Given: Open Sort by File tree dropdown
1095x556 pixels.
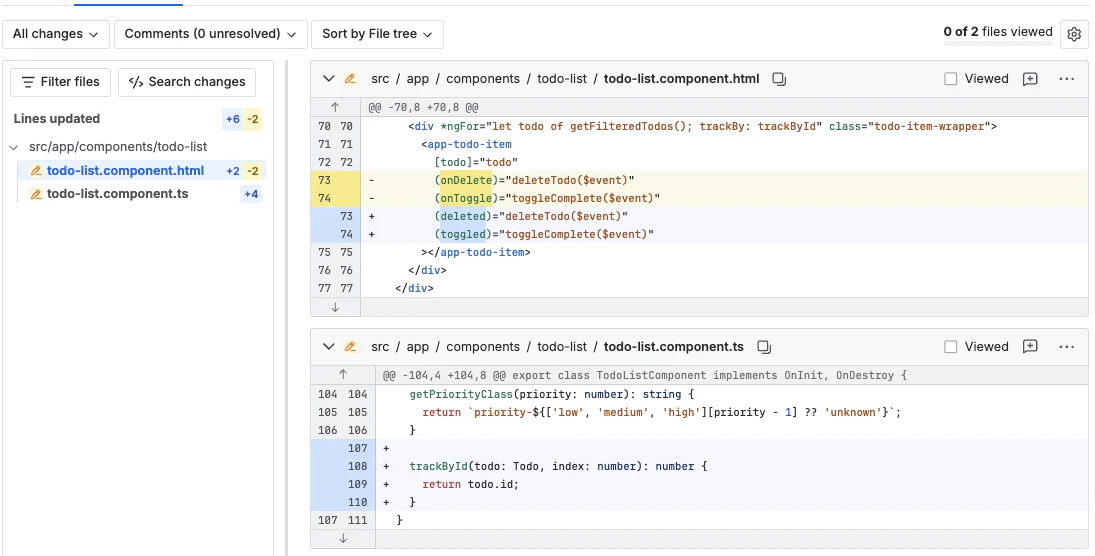Looking at the screenshot, I should click(377, 34).
